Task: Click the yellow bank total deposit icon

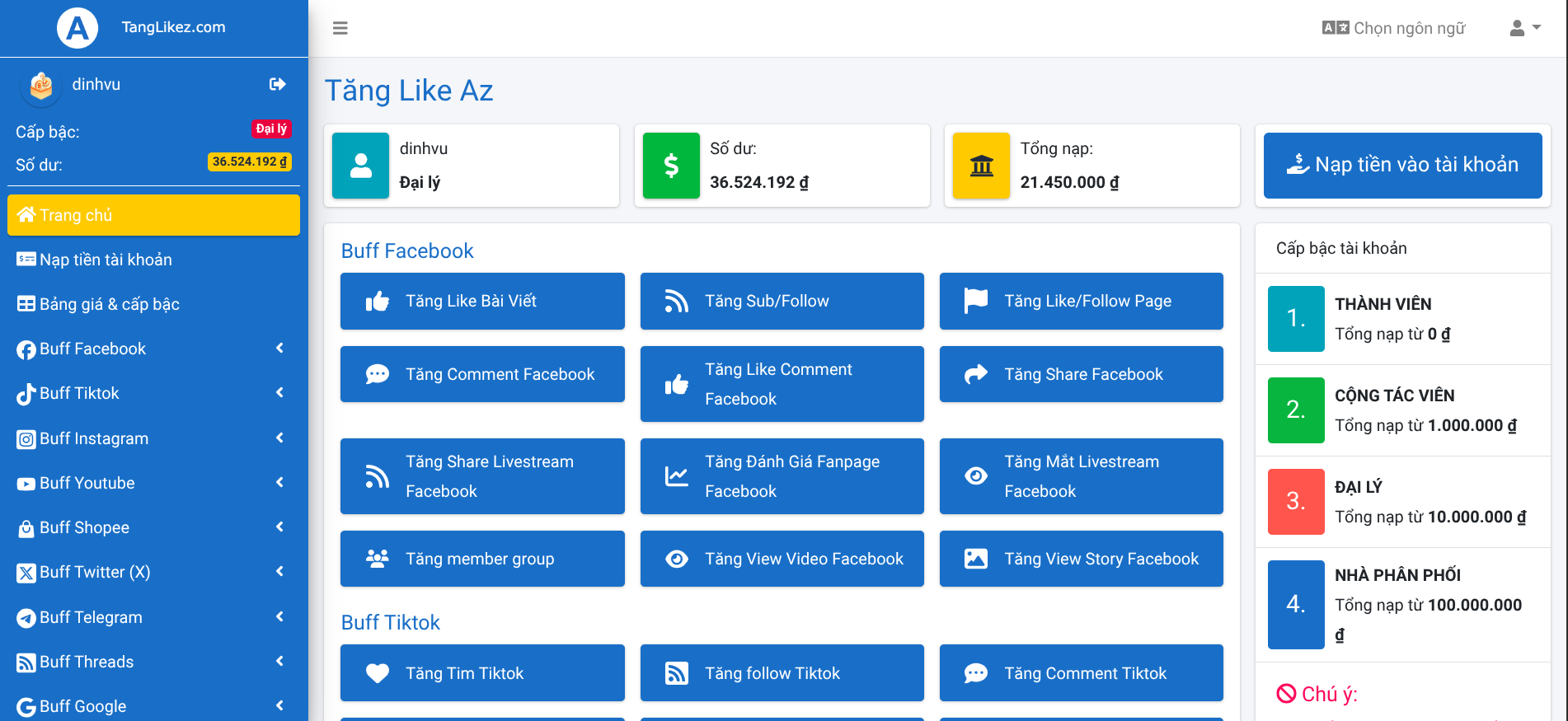Action: [981, 166]
